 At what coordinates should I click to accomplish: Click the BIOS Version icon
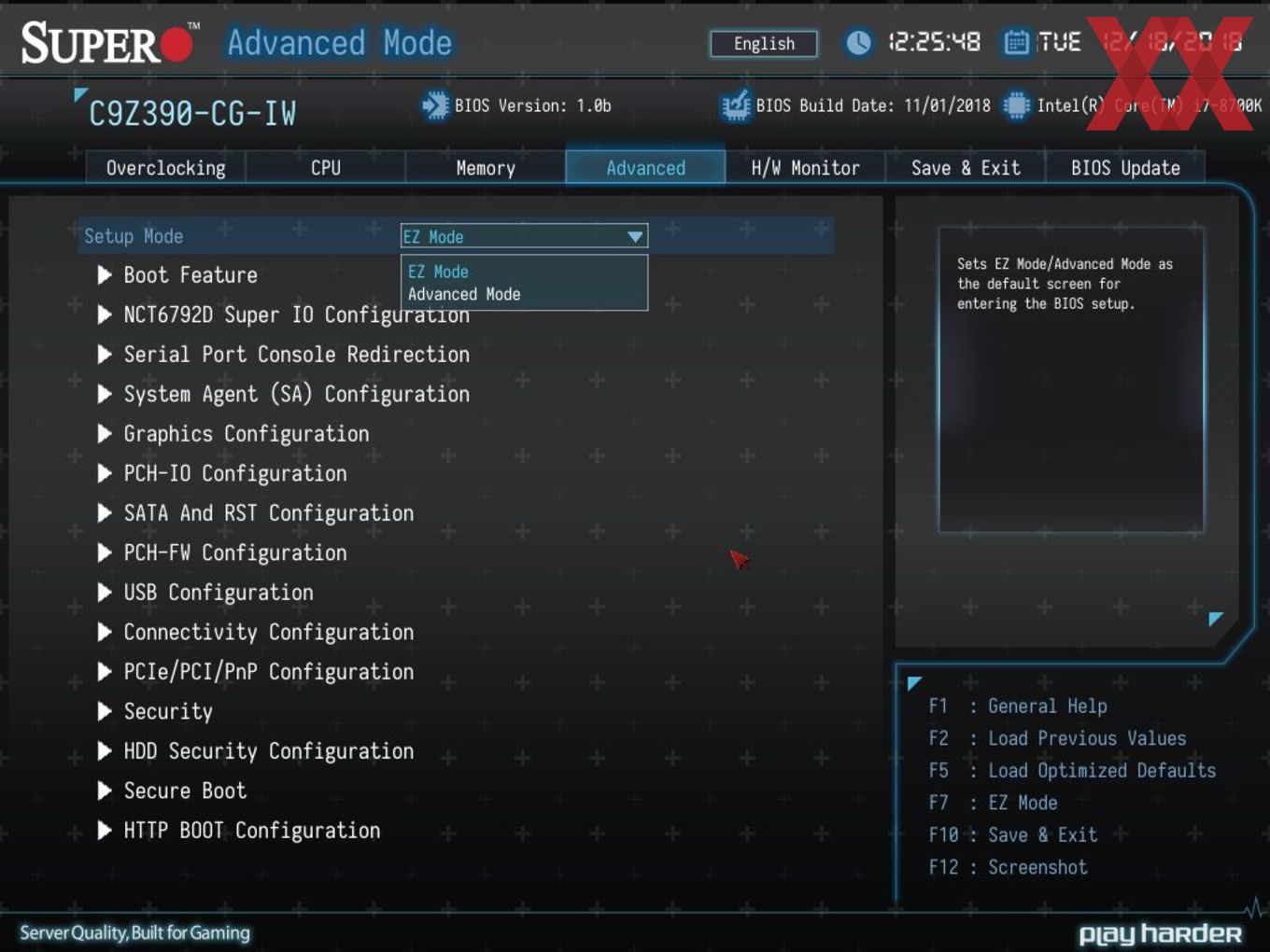tap(435, 105)
